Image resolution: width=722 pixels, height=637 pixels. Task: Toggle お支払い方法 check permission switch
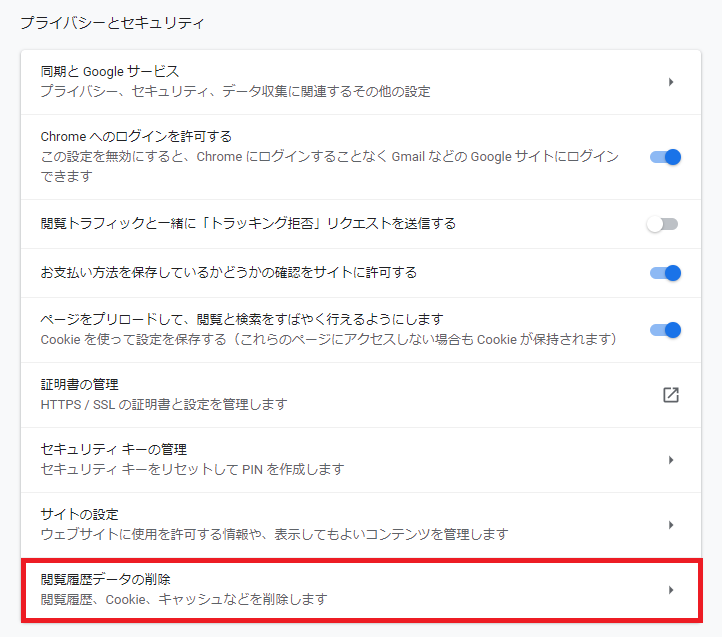(x=665, y=273)
